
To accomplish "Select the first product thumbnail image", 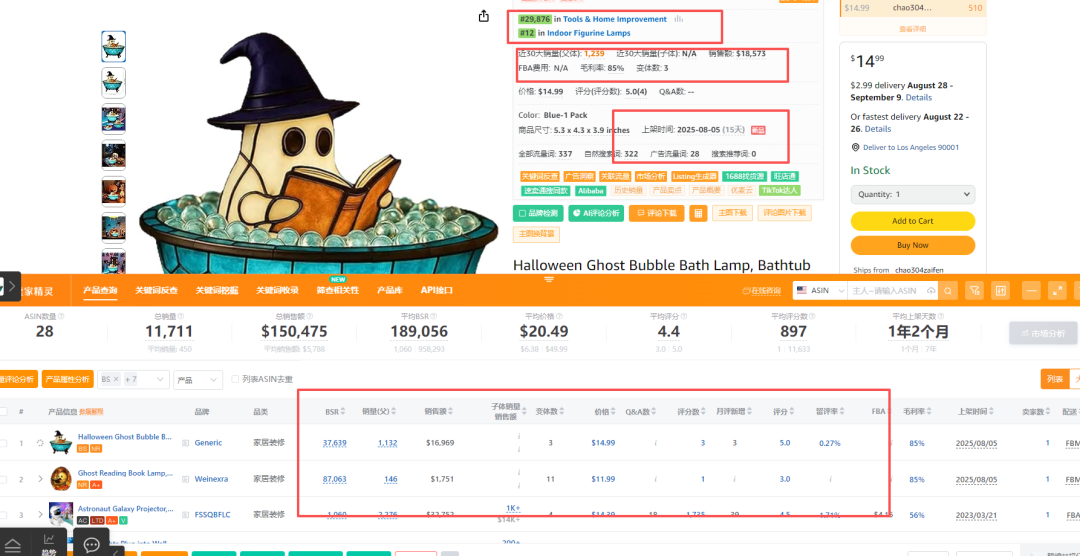I will [114, 46].
